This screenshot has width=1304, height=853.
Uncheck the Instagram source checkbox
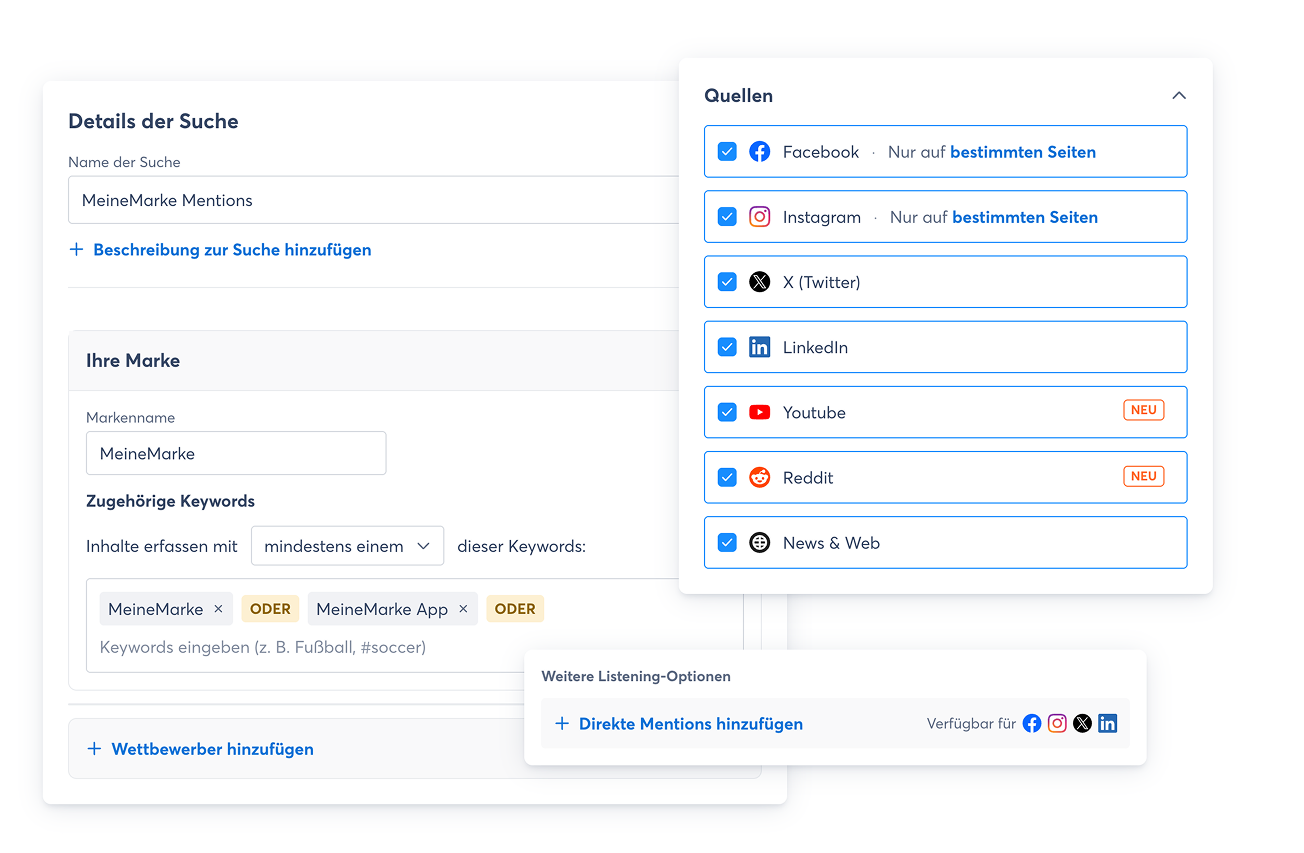pos(727,217)
